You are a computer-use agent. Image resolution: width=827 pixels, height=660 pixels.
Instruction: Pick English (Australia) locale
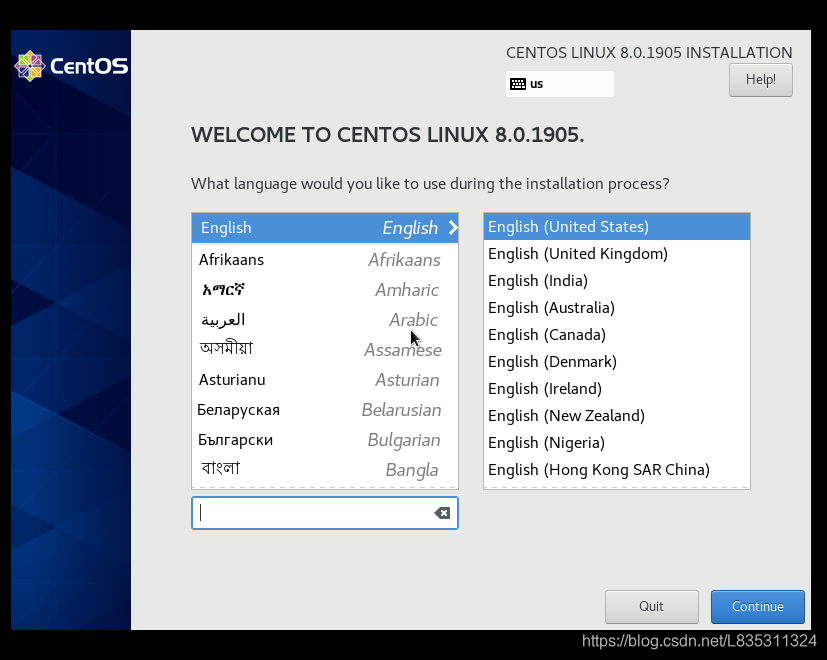click(x=617, y=308)
